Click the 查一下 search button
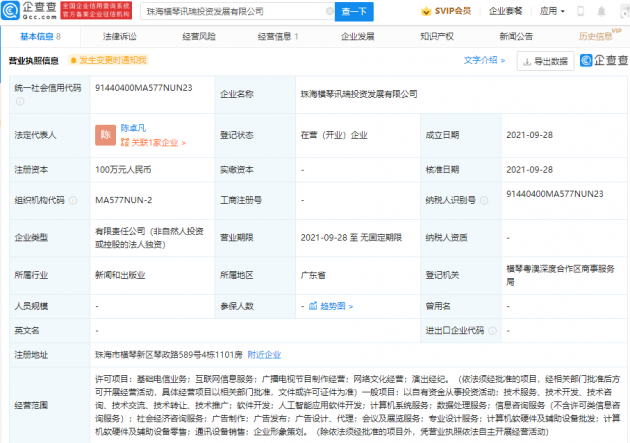The width and height of the screenshot is (630, 443). click(x=354, y=12)
